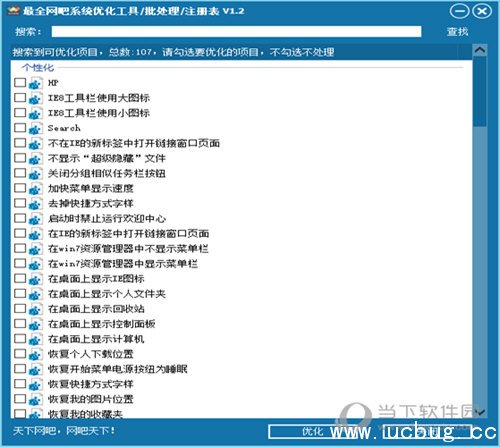
Task: Click the icon beside Search item
Action: click(36, 128)
